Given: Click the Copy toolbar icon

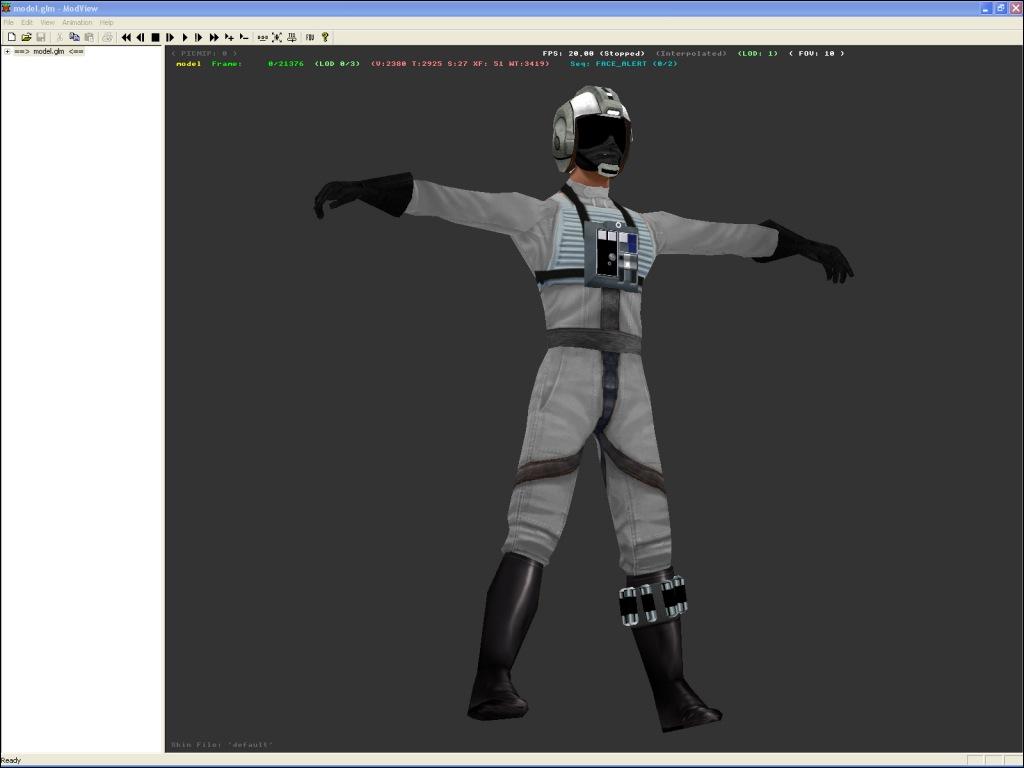Looking at the screenshot, I should click(x=74, y=37).
